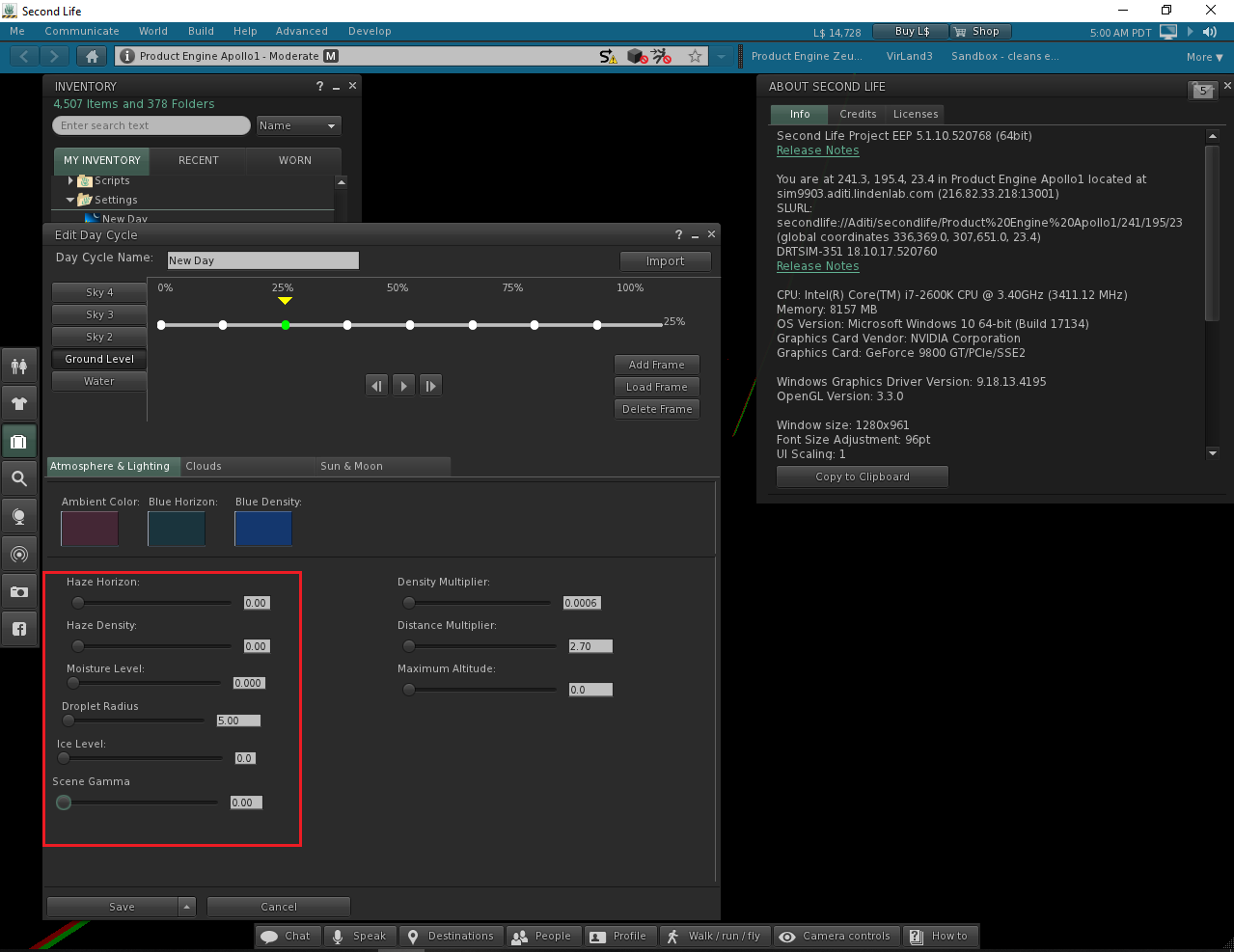Open Search from the sidebar magnifier icon
The height and width of the screenshot is (952, 1234).
pos(19,478)
